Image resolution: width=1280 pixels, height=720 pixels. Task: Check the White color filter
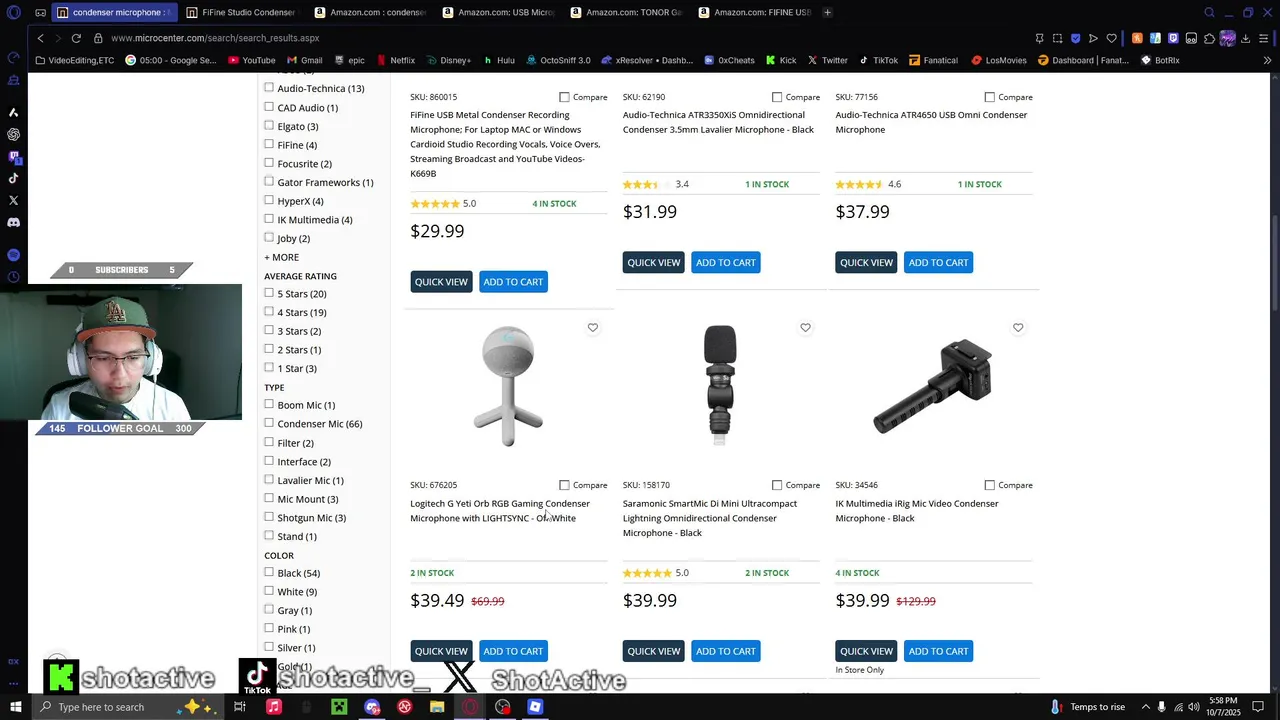pyautogui.click(x=269, y=591)
